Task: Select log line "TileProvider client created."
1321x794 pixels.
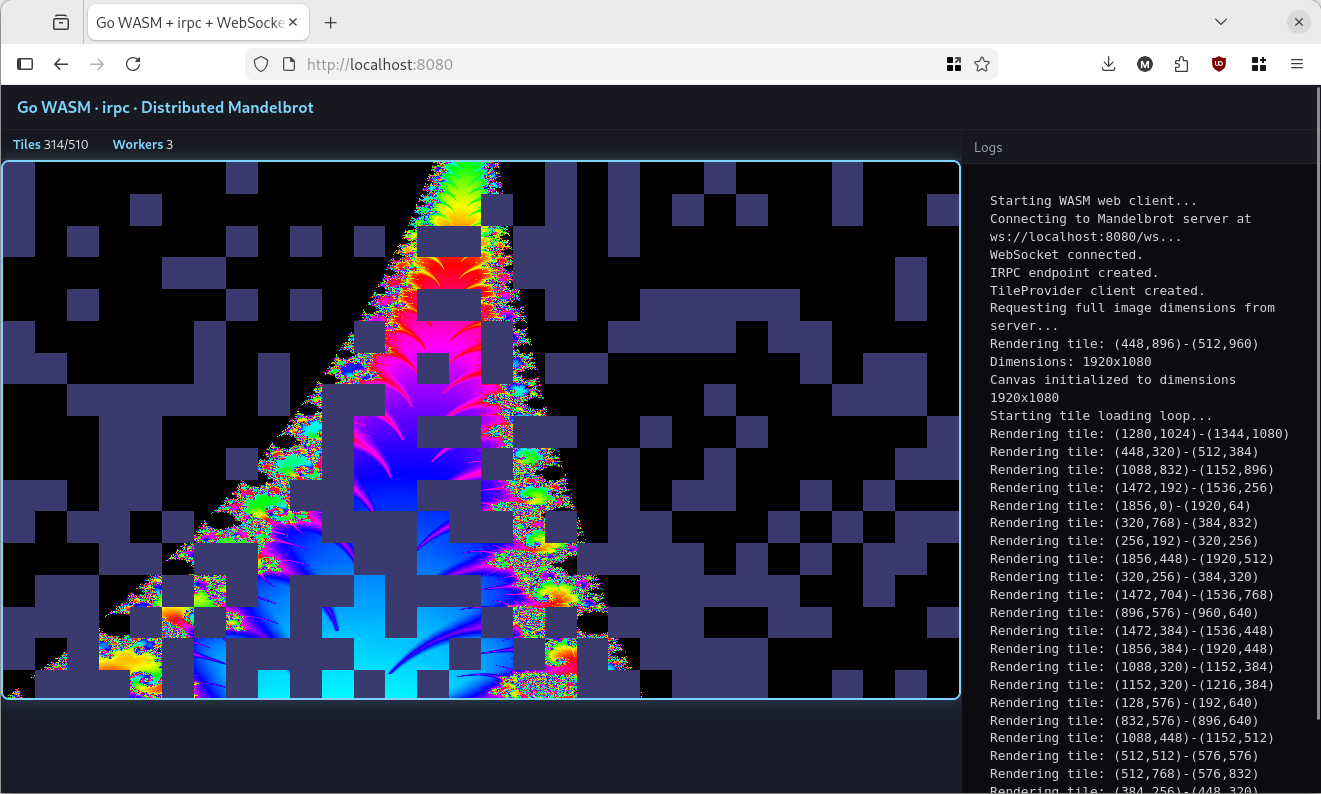Action: 1098,291
